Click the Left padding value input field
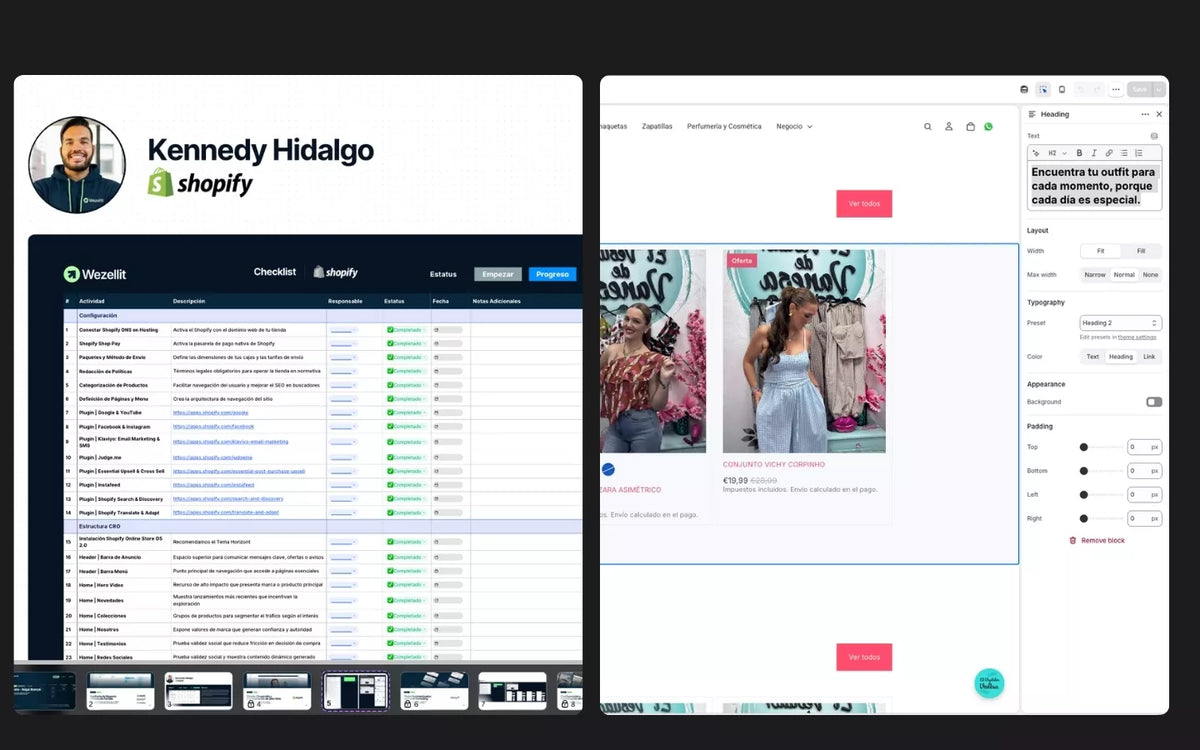This screenshot has height=750, width=1200. 1144,495
